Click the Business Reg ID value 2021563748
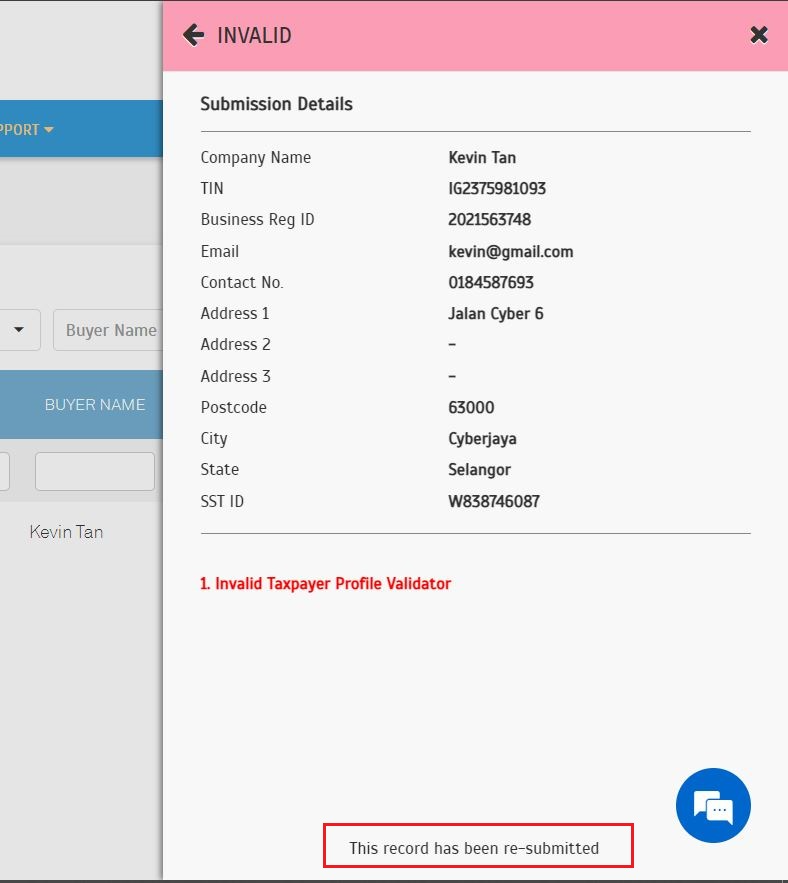Screen dimensions: 788x883 (x=489, y=220)
